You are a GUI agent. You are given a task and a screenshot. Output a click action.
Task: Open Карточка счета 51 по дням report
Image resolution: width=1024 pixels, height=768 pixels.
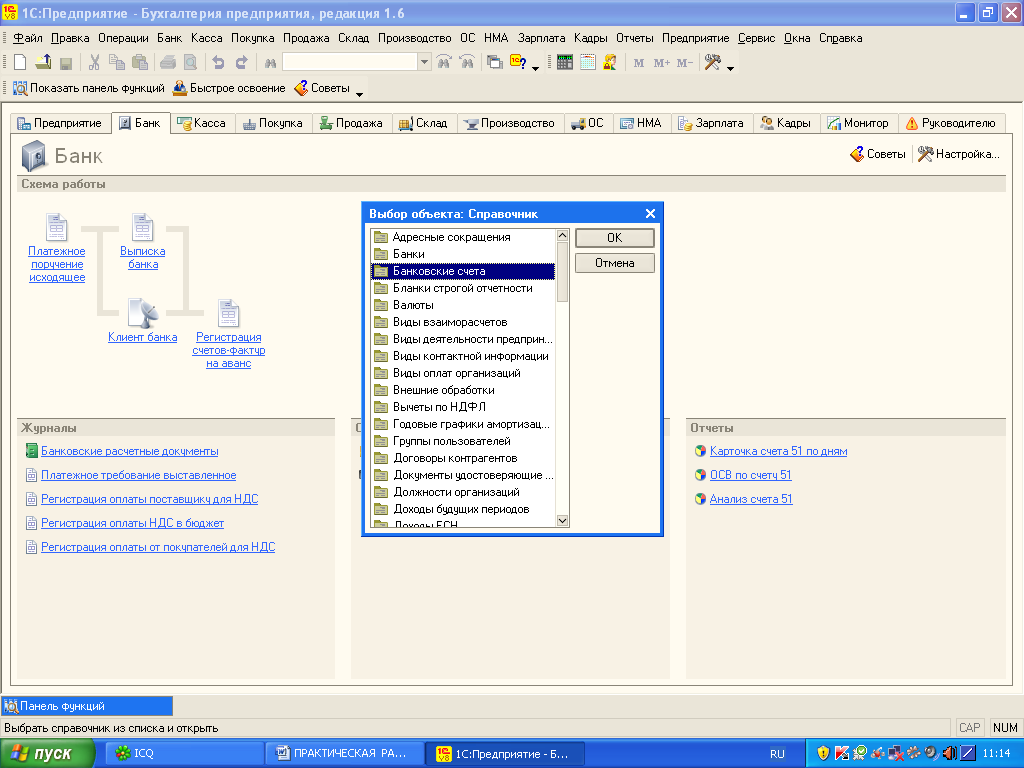coord(778,451)
